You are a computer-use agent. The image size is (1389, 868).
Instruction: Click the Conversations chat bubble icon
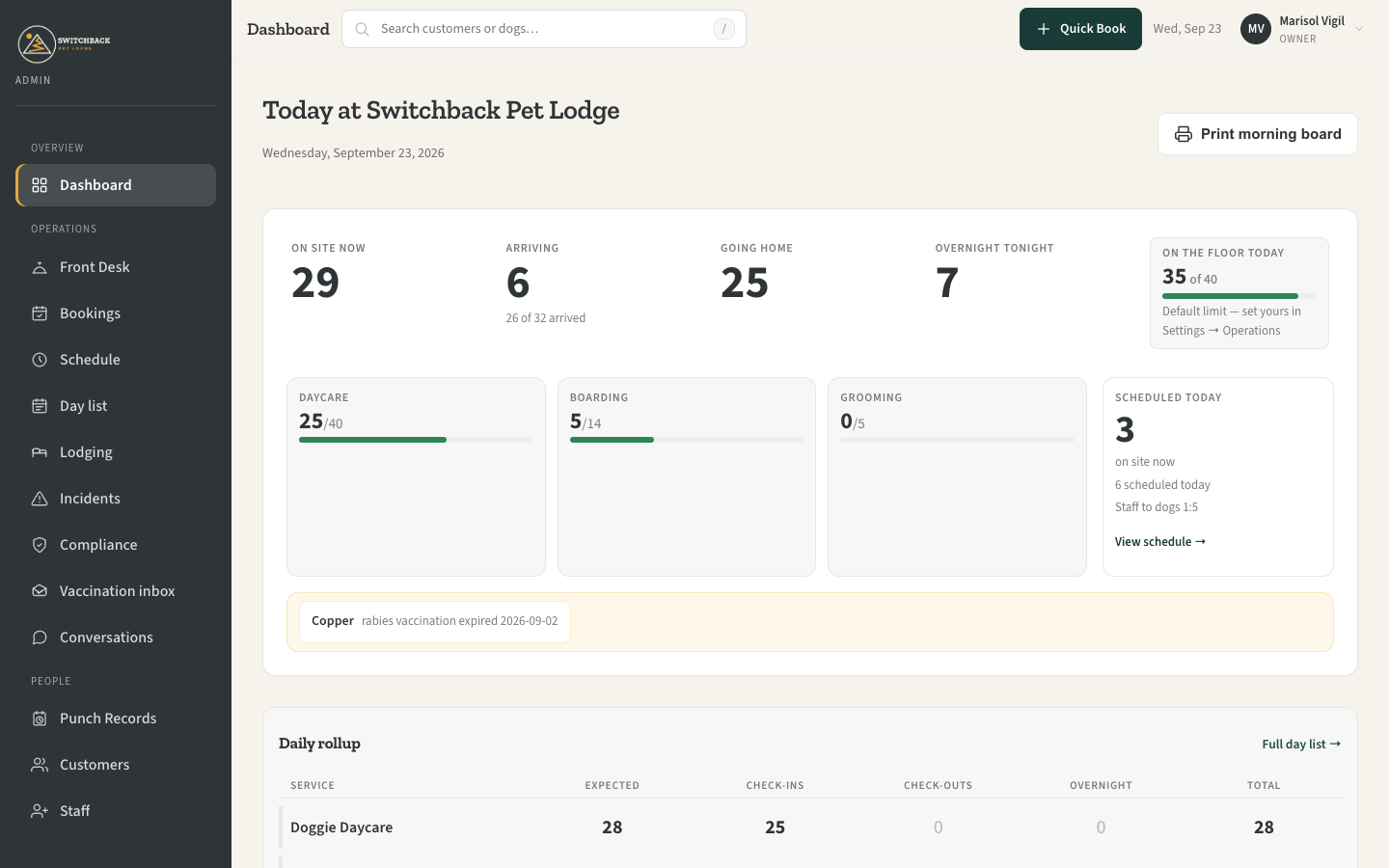[40, 637]
